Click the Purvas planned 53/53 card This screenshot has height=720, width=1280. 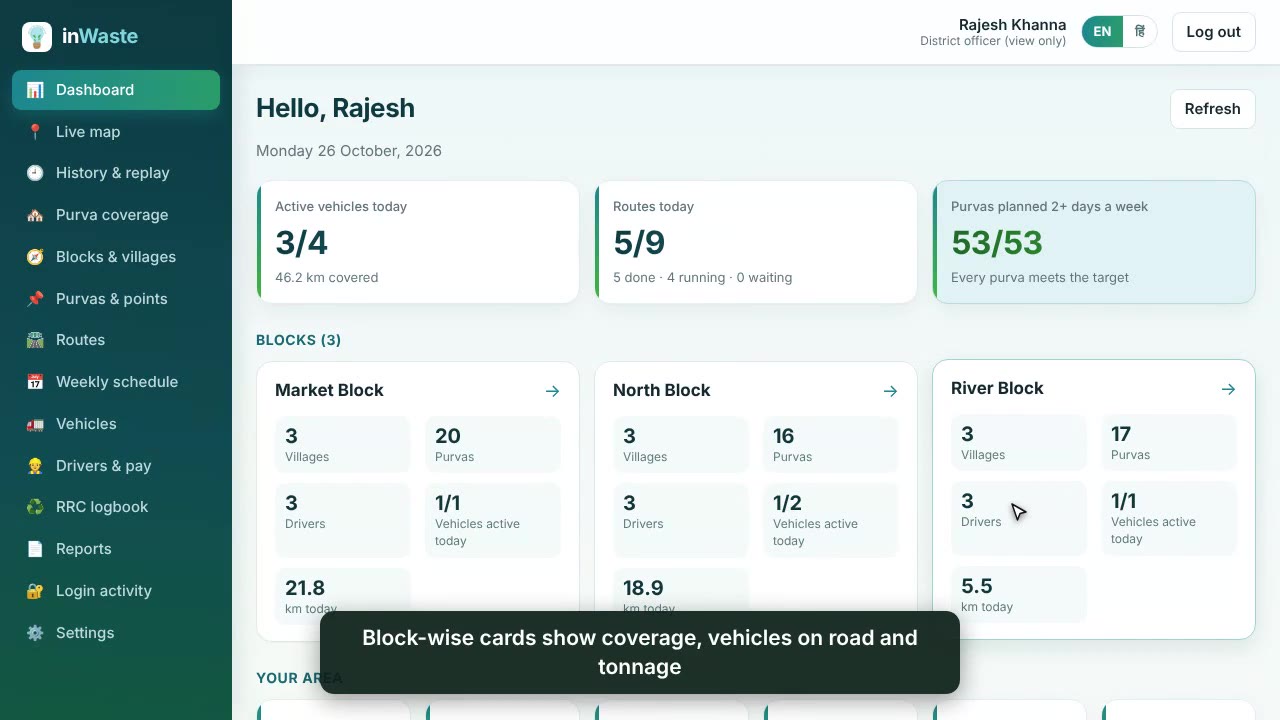(x=1094, y=242)
